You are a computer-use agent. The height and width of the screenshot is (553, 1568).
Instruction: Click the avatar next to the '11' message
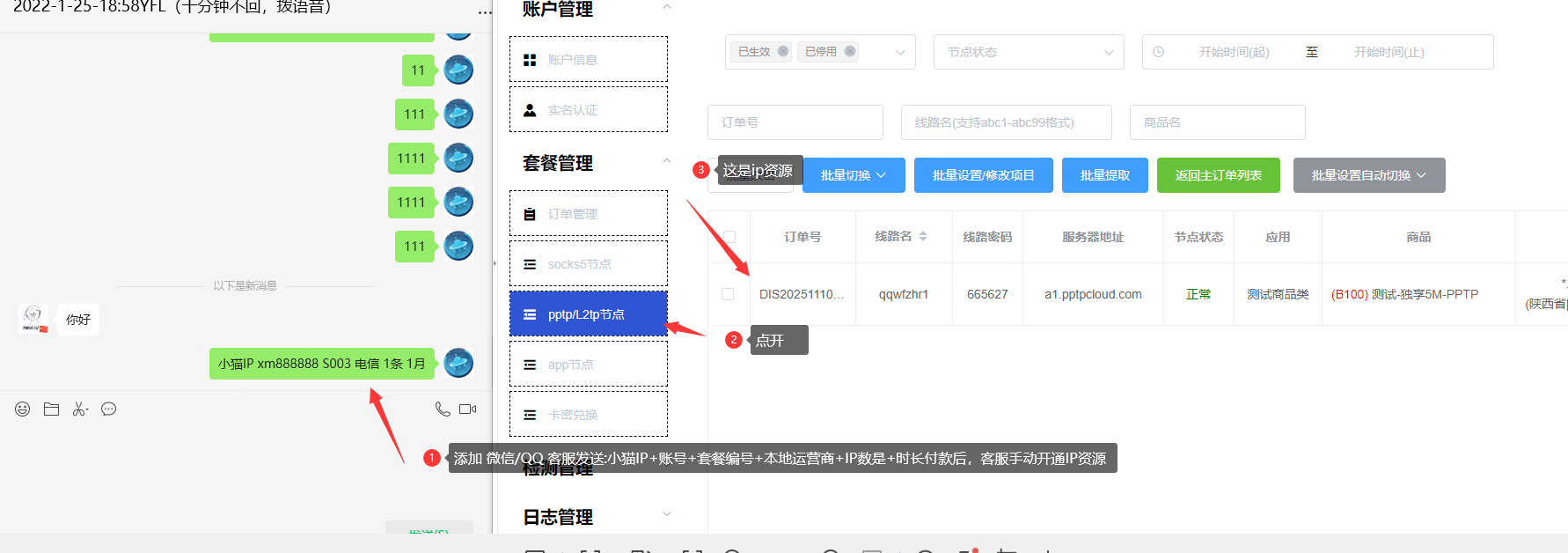(458, 70)
